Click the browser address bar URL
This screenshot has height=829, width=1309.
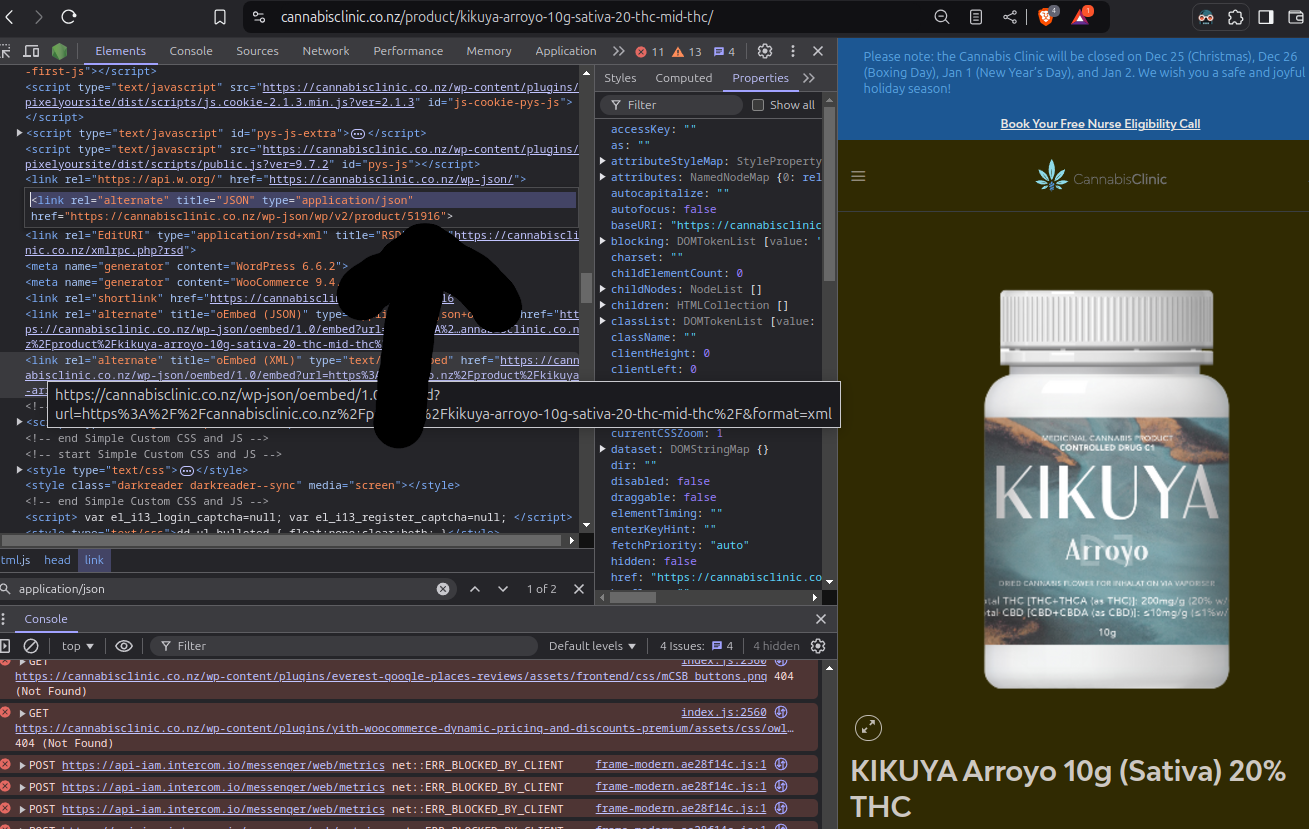[x=497, y=17]
